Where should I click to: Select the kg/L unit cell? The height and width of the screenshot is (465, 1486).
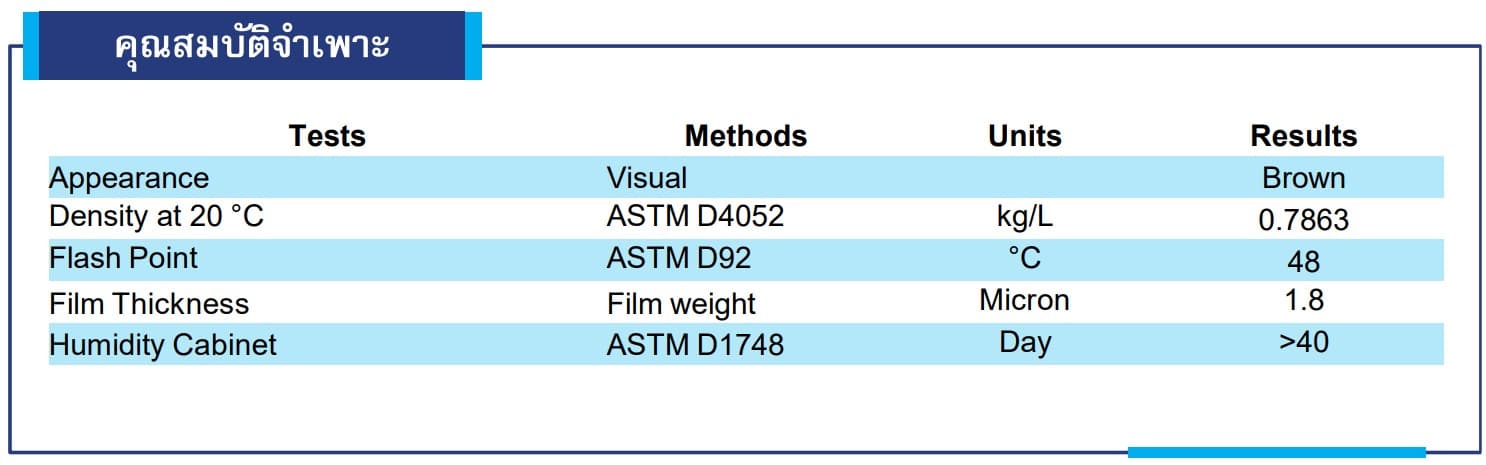click(x=1024, y=216)
